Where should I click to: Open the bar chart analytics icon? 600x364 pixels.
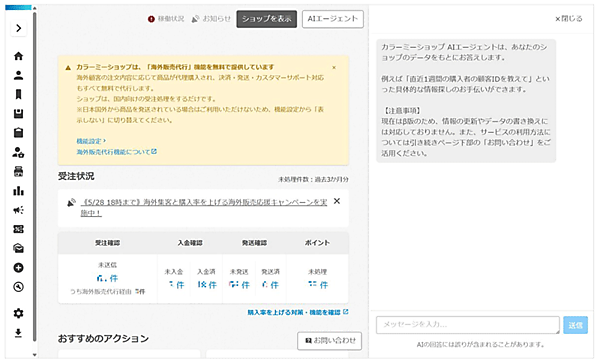click(18, 191)
